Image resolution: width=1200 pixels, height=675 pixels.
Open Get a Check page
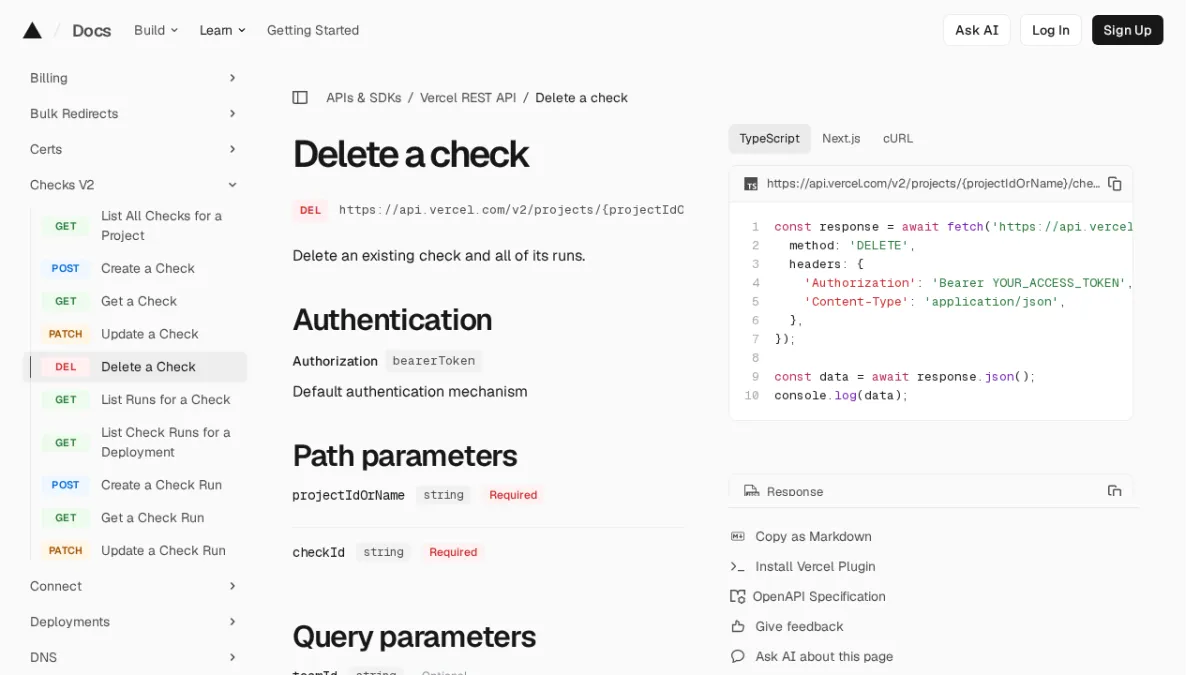139,301
